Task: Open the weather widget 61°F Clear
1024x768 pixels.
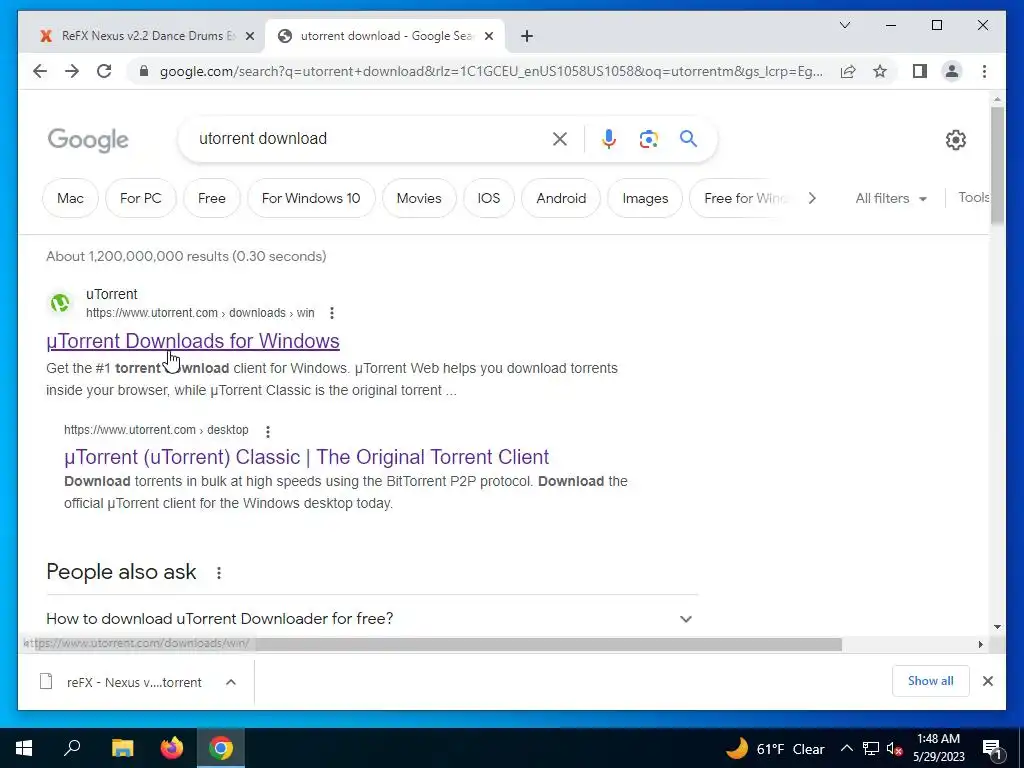Action: (775, 748)
